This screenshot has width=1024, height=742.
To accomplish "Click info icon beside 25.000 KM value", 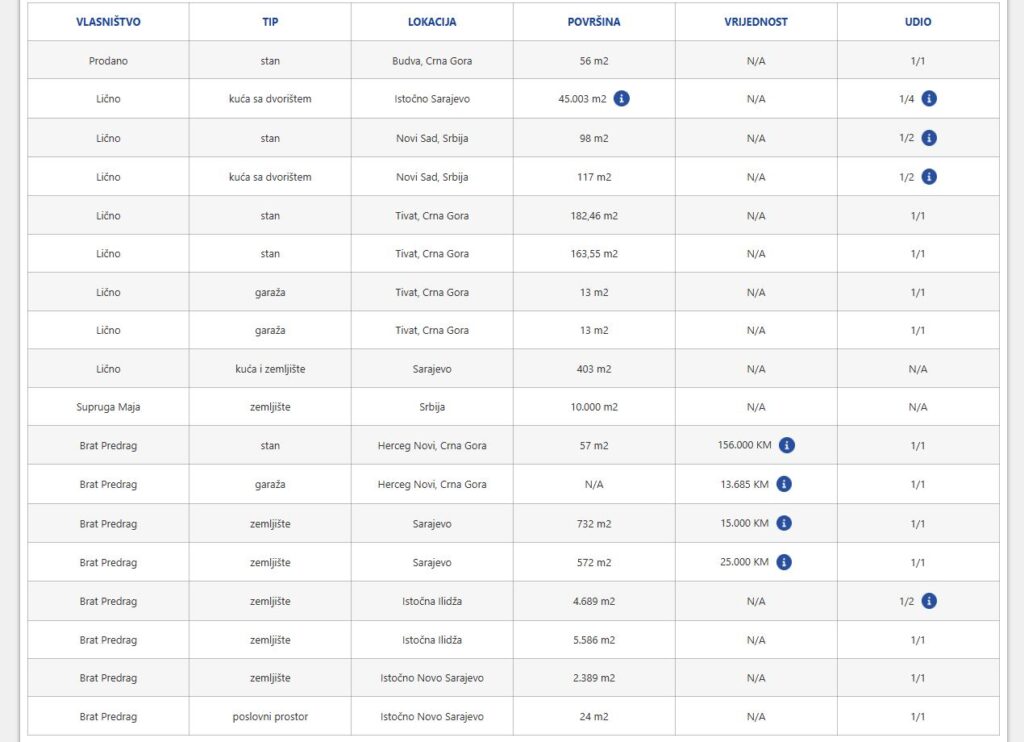I will (784, 562).
